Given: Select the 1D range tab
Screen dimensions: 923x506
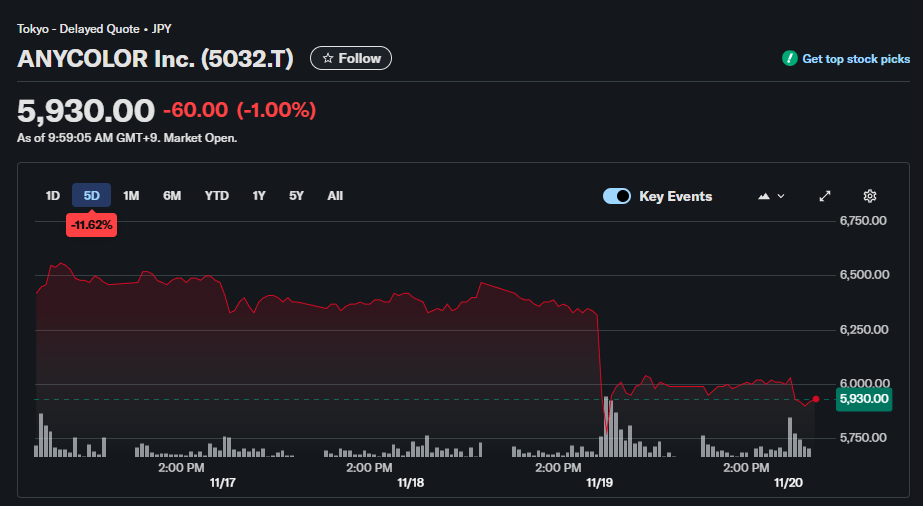Looking at the screenshot, I should point(53,195).
